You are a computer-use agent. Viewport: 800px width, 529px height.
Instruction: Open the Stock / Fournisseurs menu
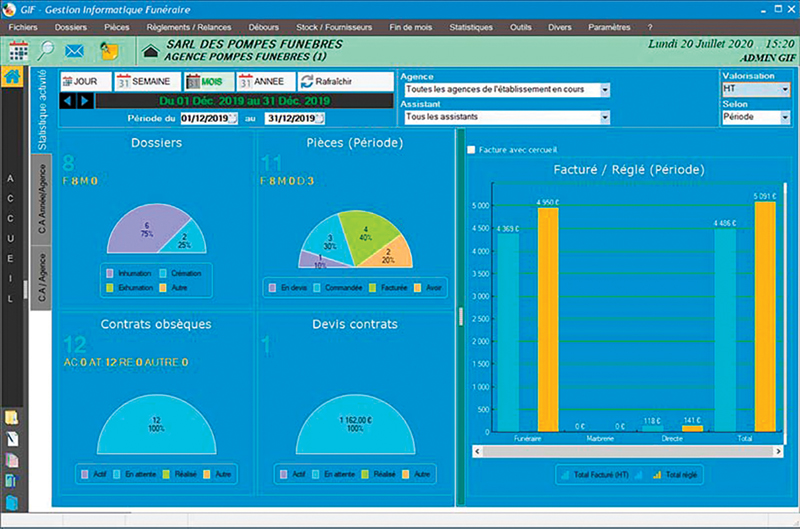pos(334,27)
